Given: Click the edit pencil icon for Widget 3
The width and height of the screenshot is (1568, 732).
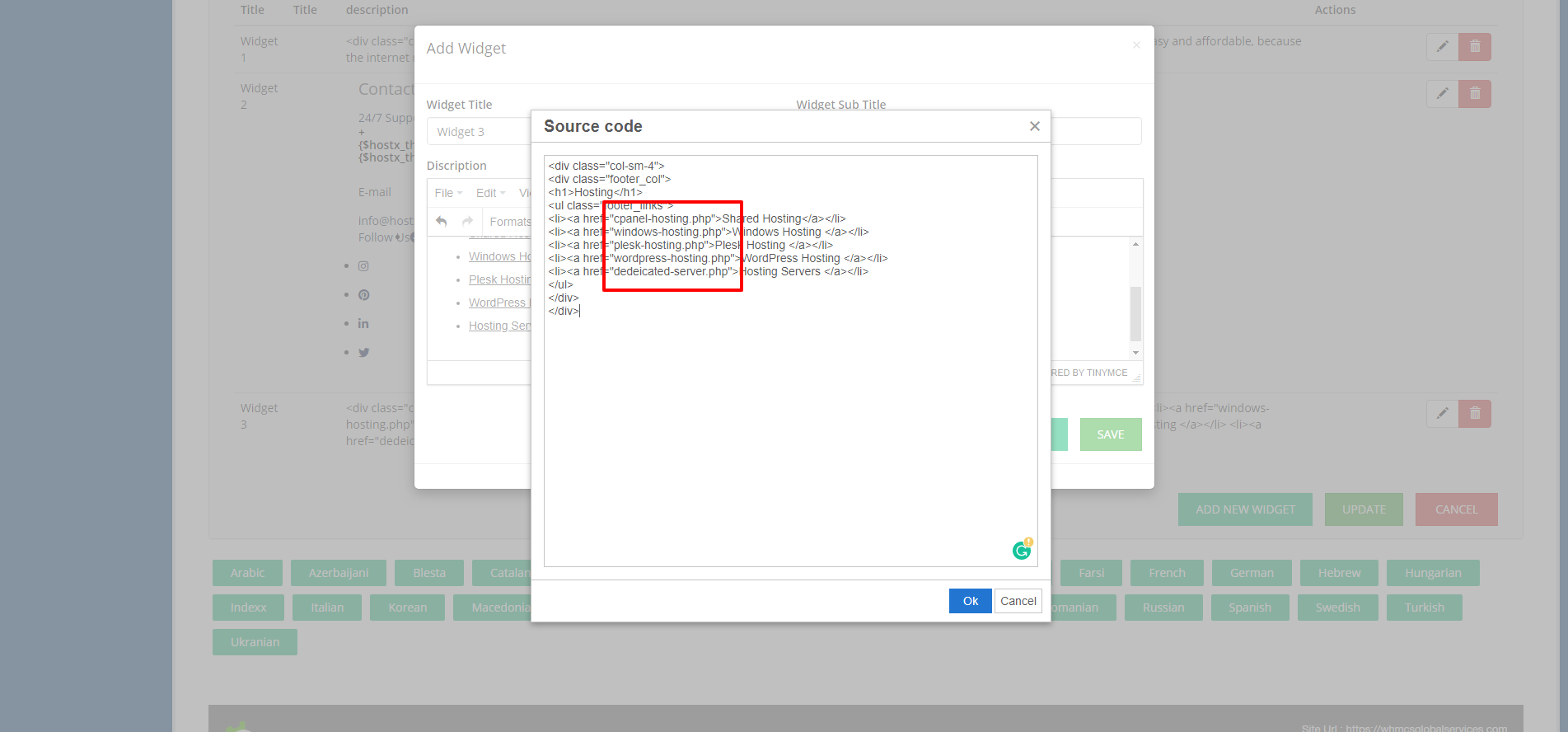Looking at the screenshot, I should coord(1442,414).
